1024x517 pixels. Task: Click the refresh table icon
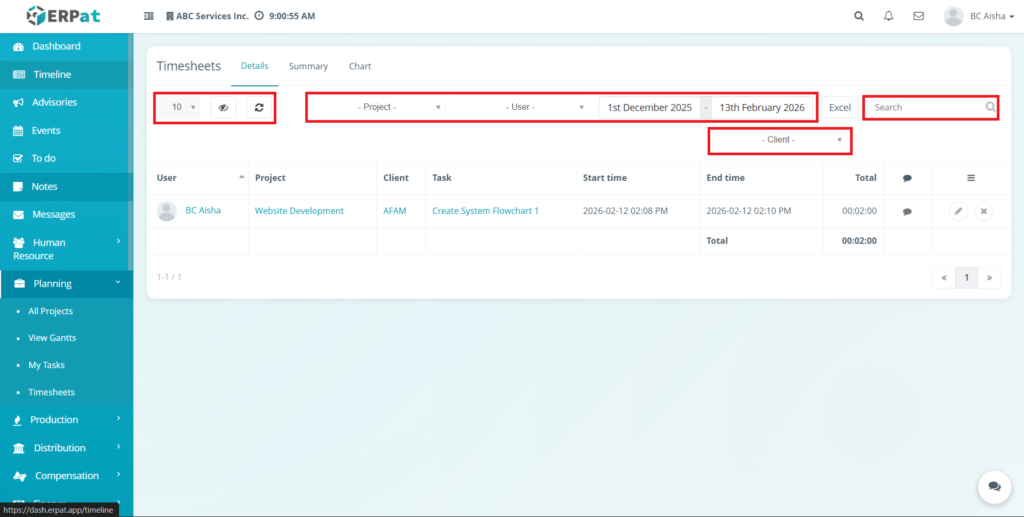260,107
